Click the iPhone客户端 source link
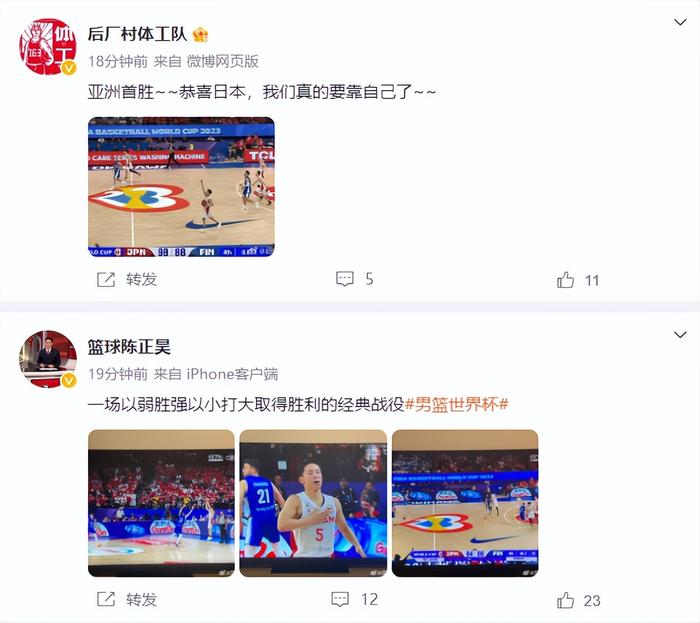 pos(232,374)
